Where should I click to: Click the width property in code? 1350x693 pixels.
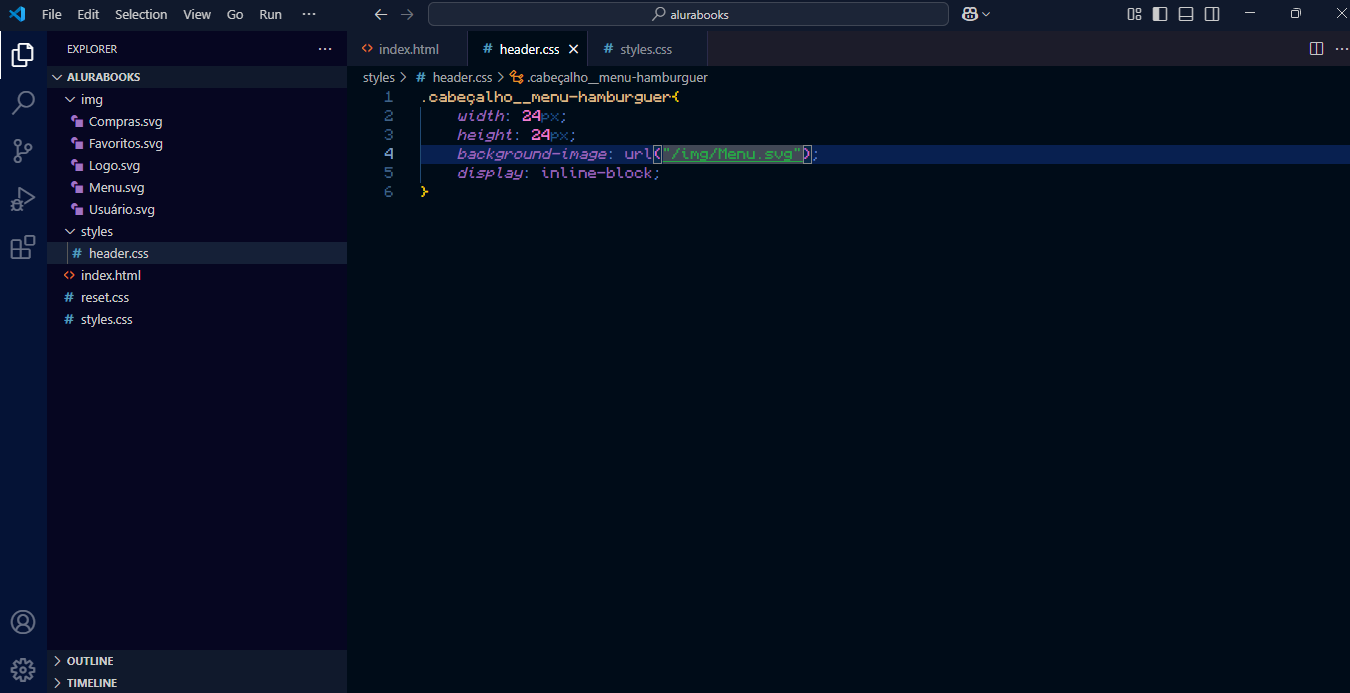coord(481,116)
